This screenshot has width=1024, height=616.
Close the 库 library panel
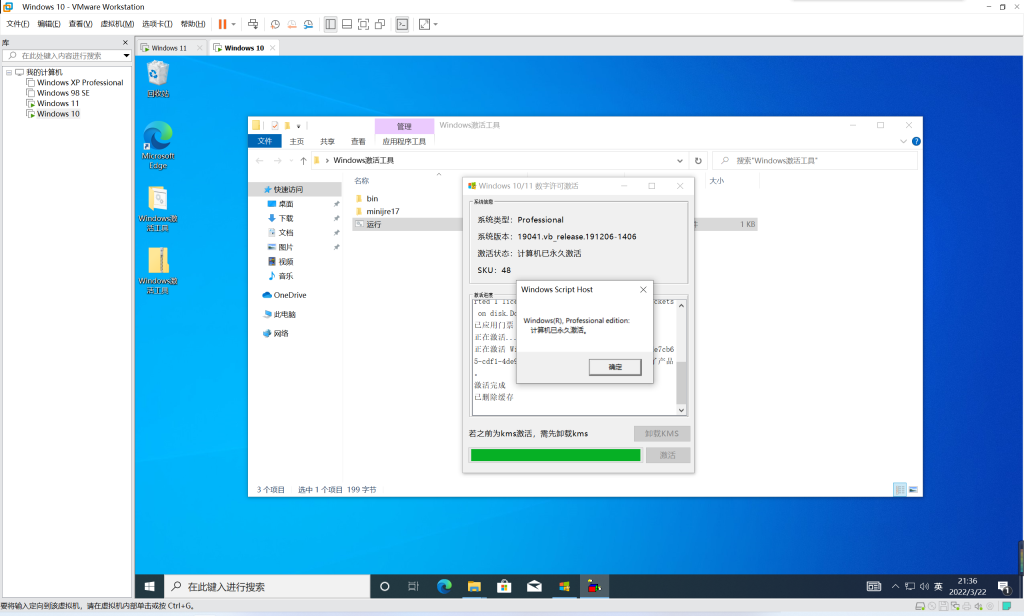click(x=125, y=42)
